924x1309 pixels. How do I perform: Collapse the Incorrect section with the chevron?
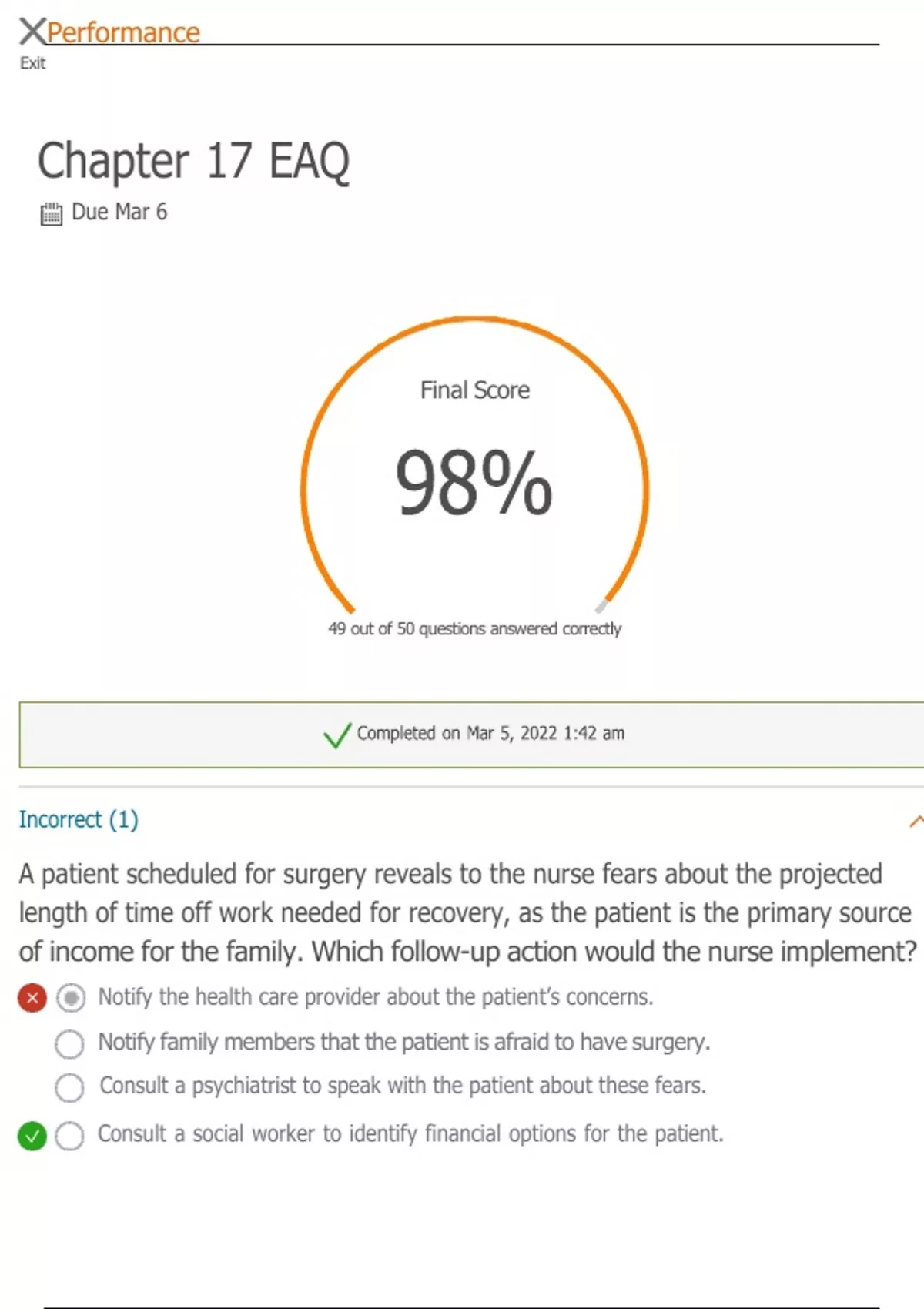tap(916, 821)
